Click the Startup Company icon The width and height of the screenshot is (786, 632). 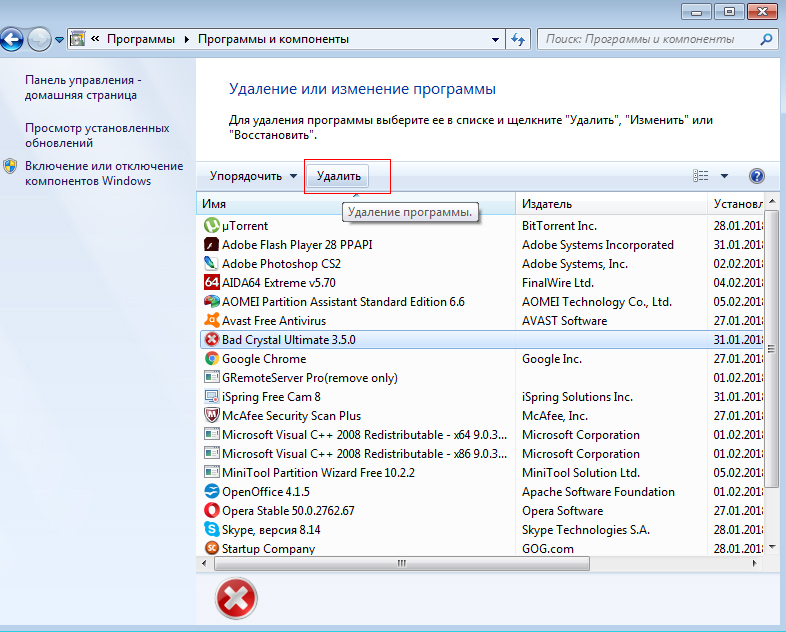pos(212,548)
